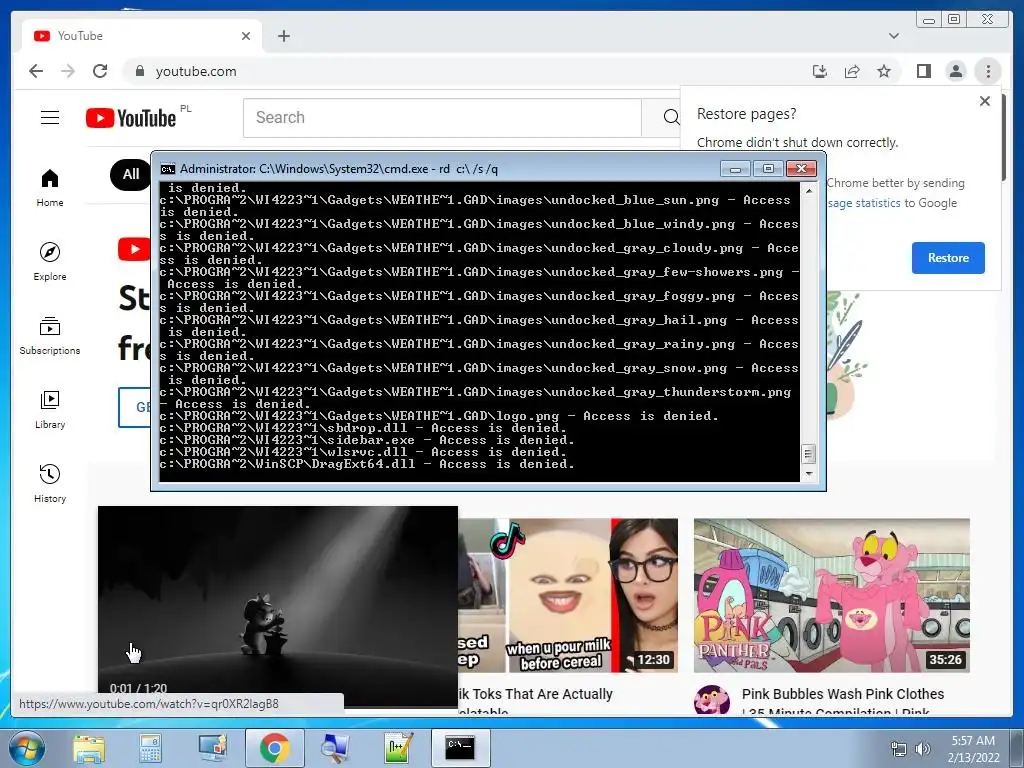
Task: Click the padlock site info icon
Action: click(139, 71)
